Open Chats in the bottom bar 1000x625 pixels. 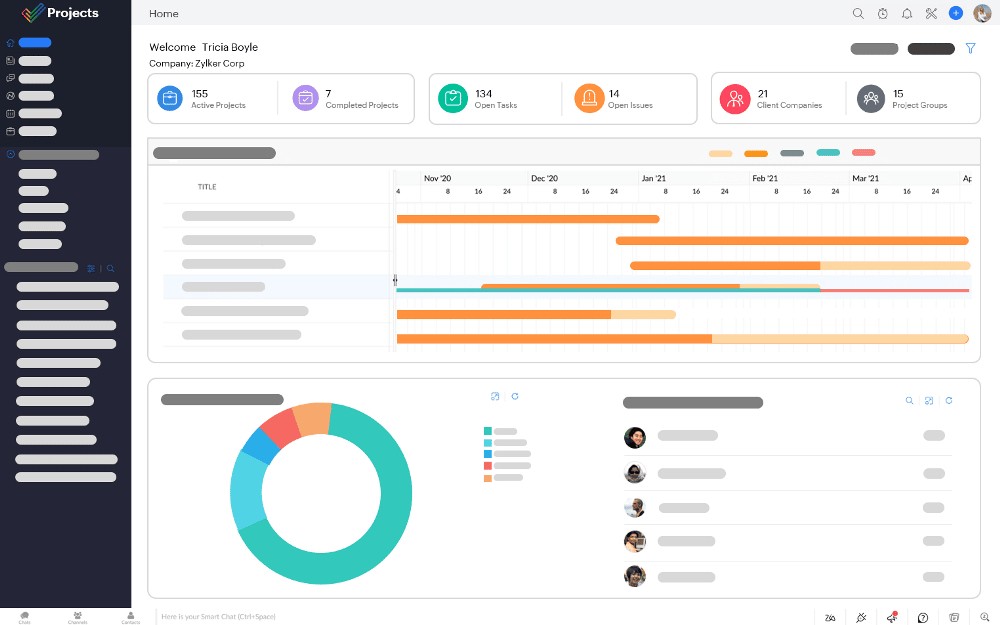click(24, 617)
